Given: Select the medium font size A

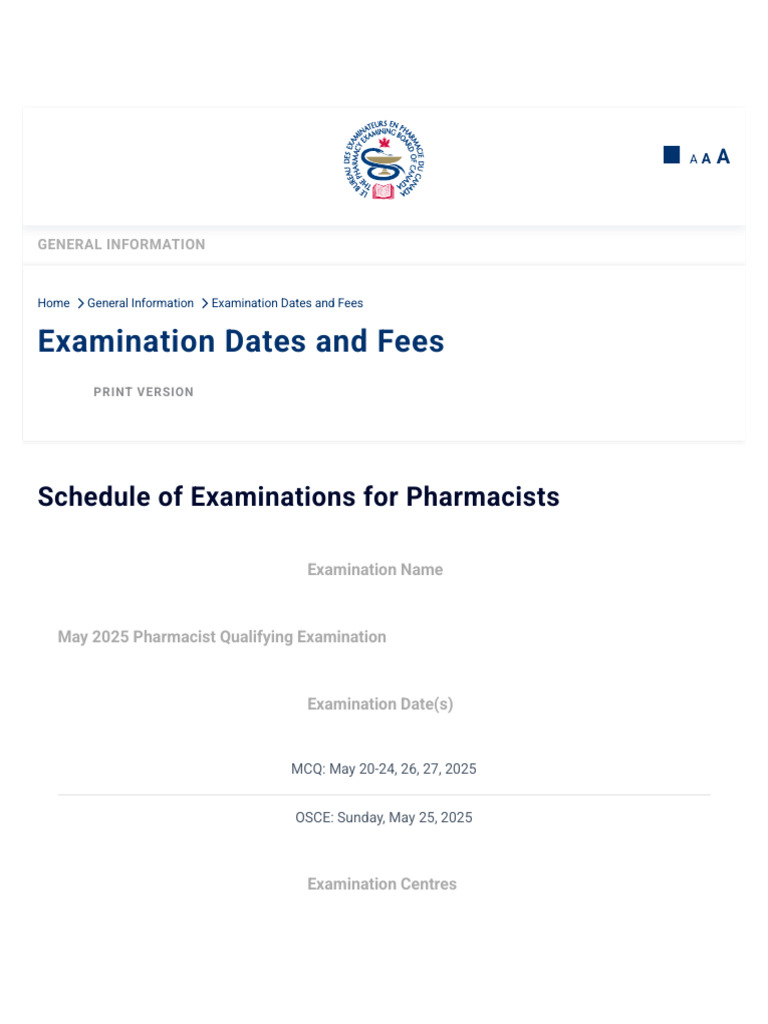Looking at the screenshot, I should (706, 158).
